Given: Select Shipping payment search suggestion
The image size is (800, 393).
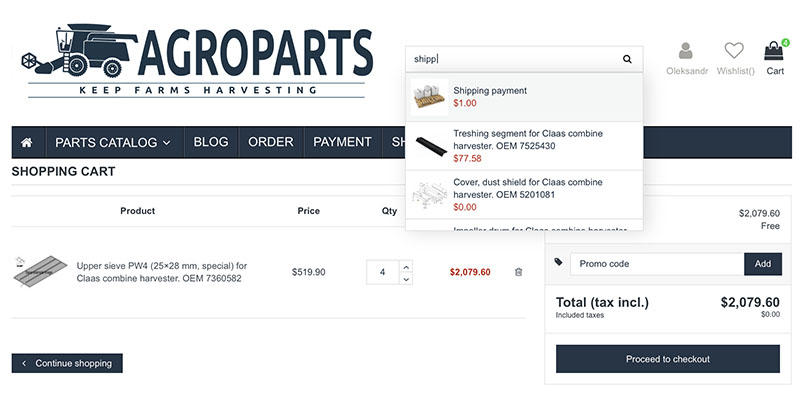Looking at the screenshot, I should coord(524,97).
